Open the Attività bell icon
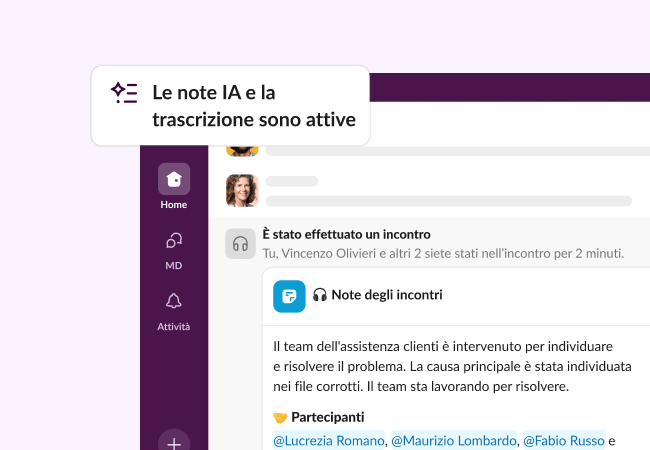 click(174, 302)
